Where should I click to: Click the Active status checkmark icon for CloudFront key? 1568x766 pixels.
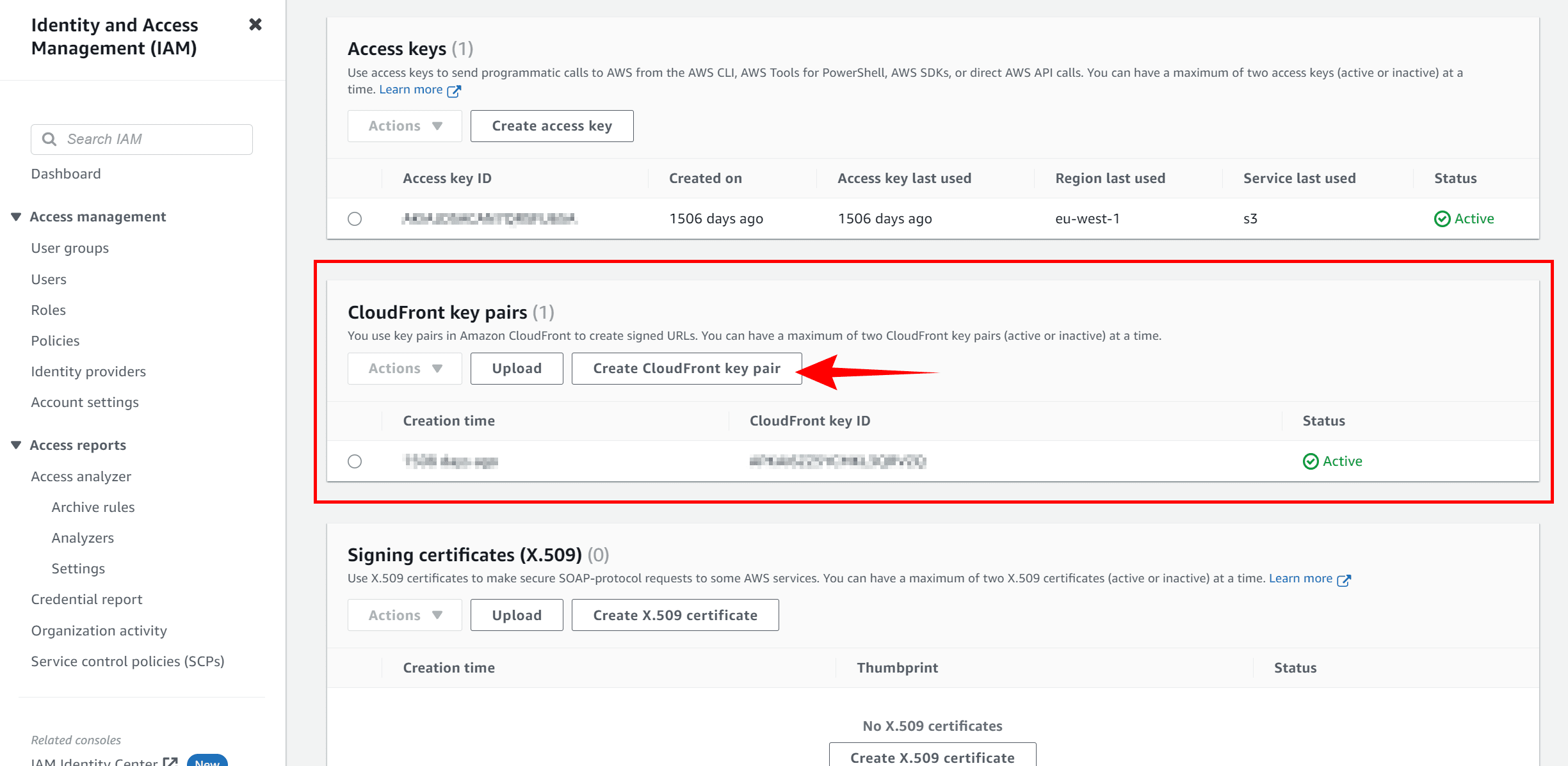pyautogui.click(x=1311, y=461)
